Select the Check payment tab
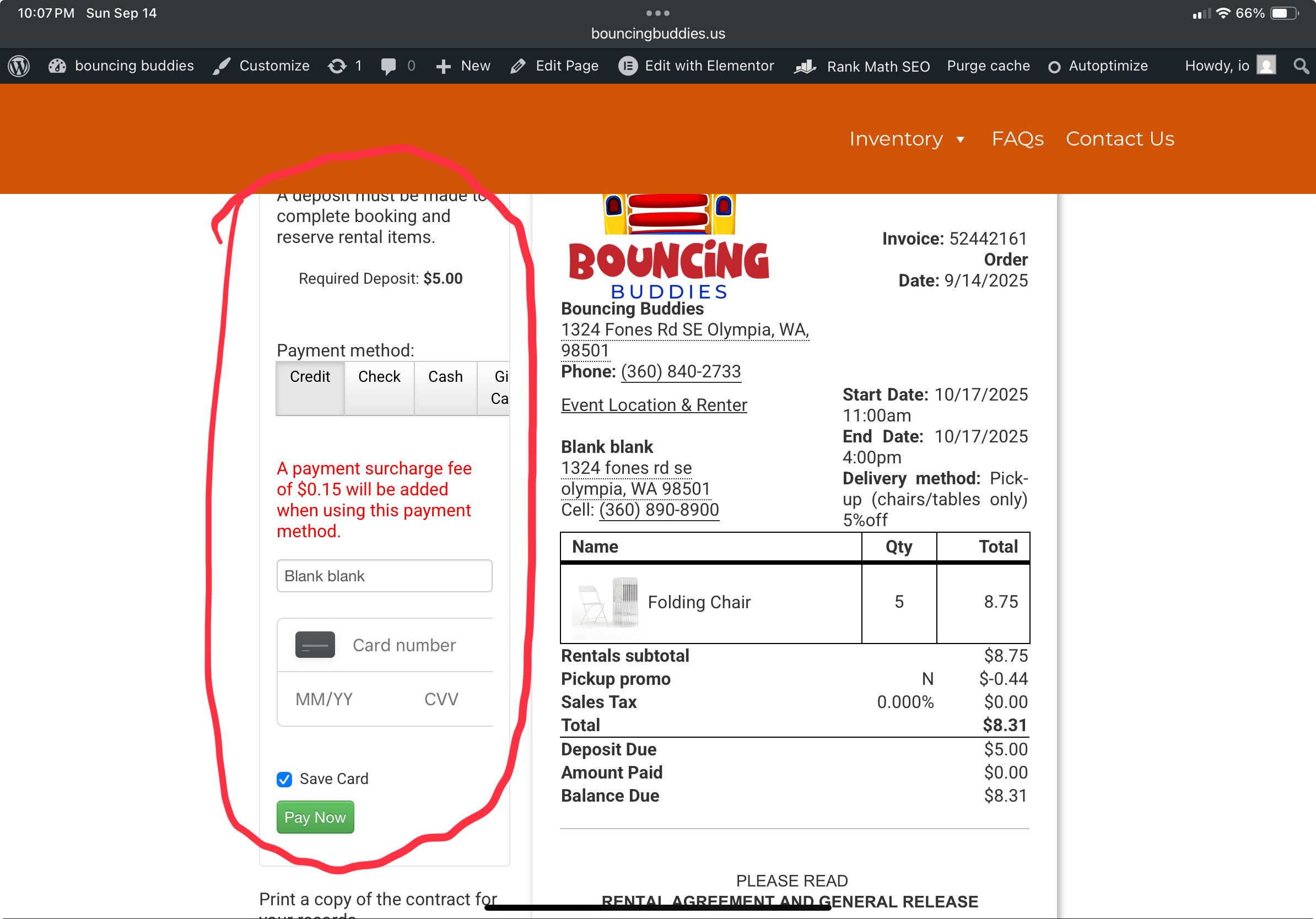Screen dimensions: 1316x919 (379, 388)
